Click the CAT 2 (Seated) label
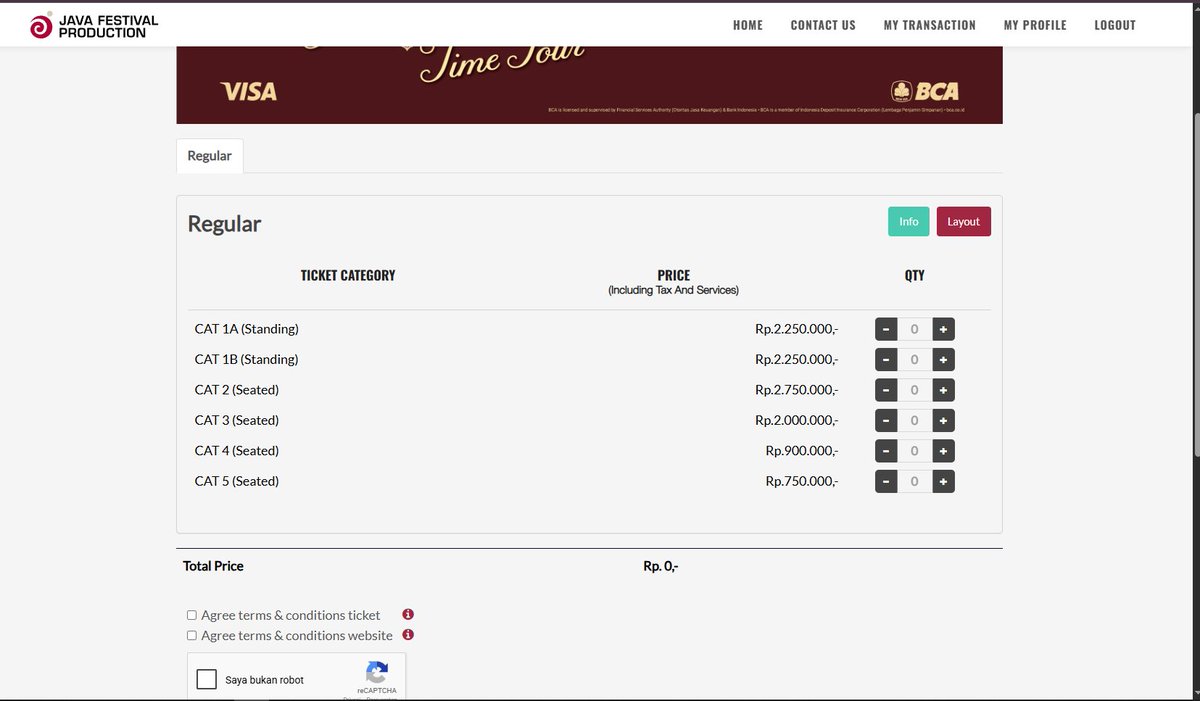The width and height of the screenshot is (1200, 701). click(236, 390)
